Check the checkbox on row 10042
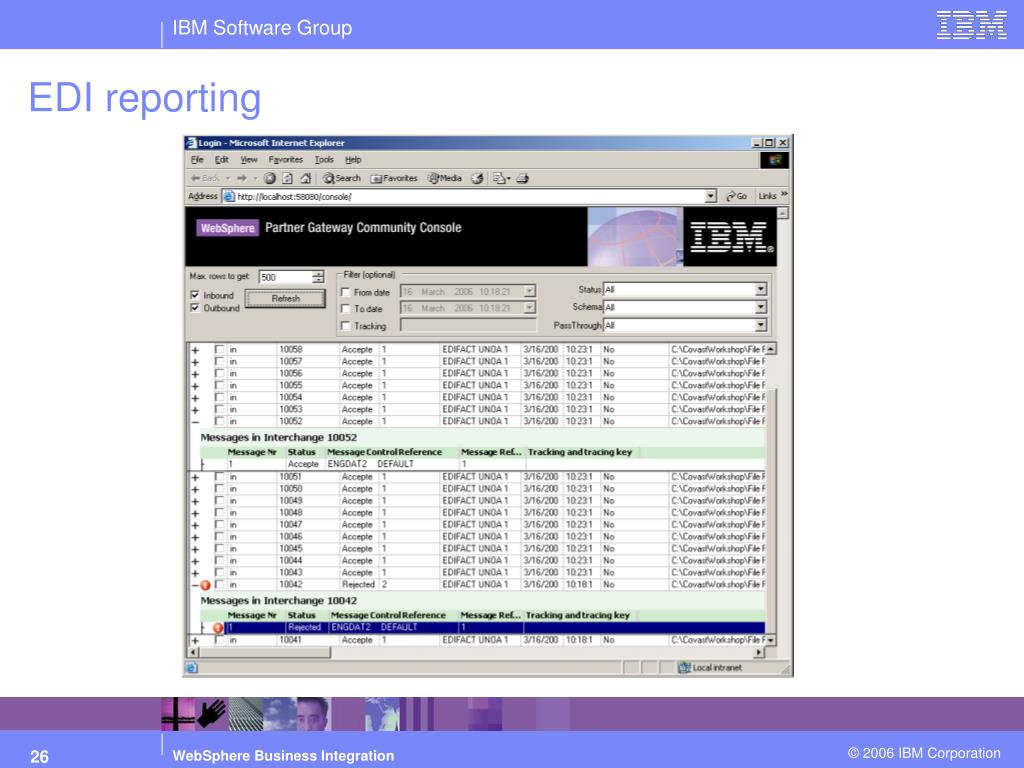The height and width of the screenshot is (768, 1024). click(x=219, y=584)
